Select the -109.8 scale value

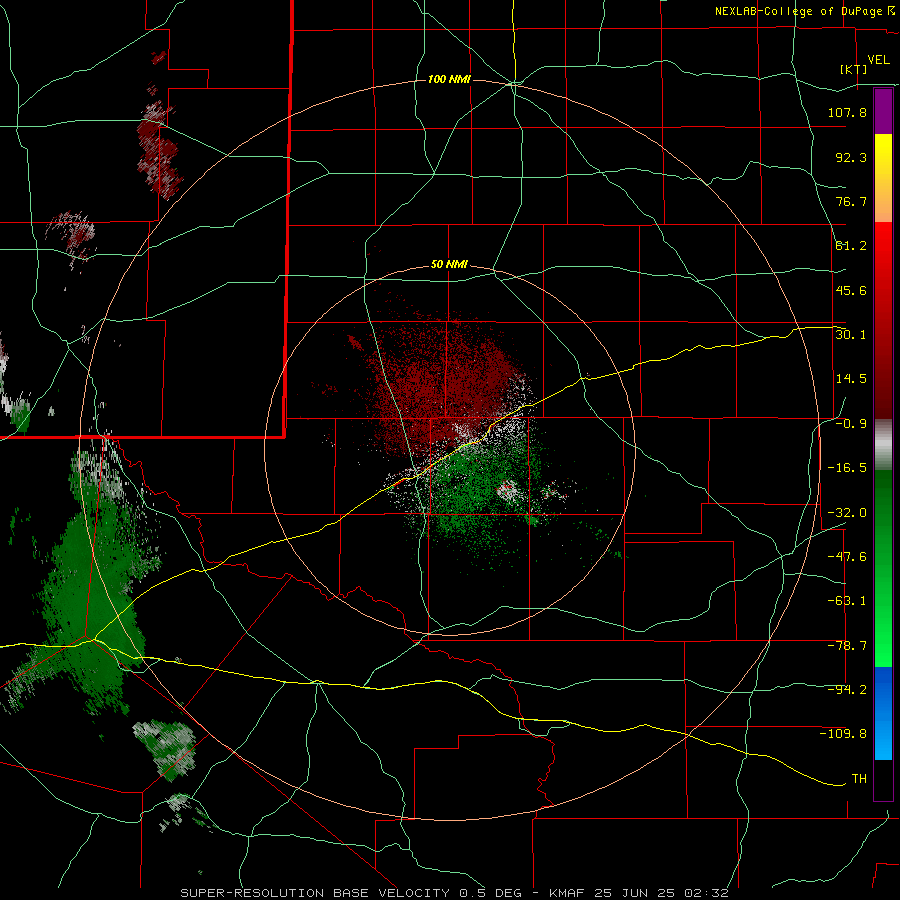tap(843, 734)
